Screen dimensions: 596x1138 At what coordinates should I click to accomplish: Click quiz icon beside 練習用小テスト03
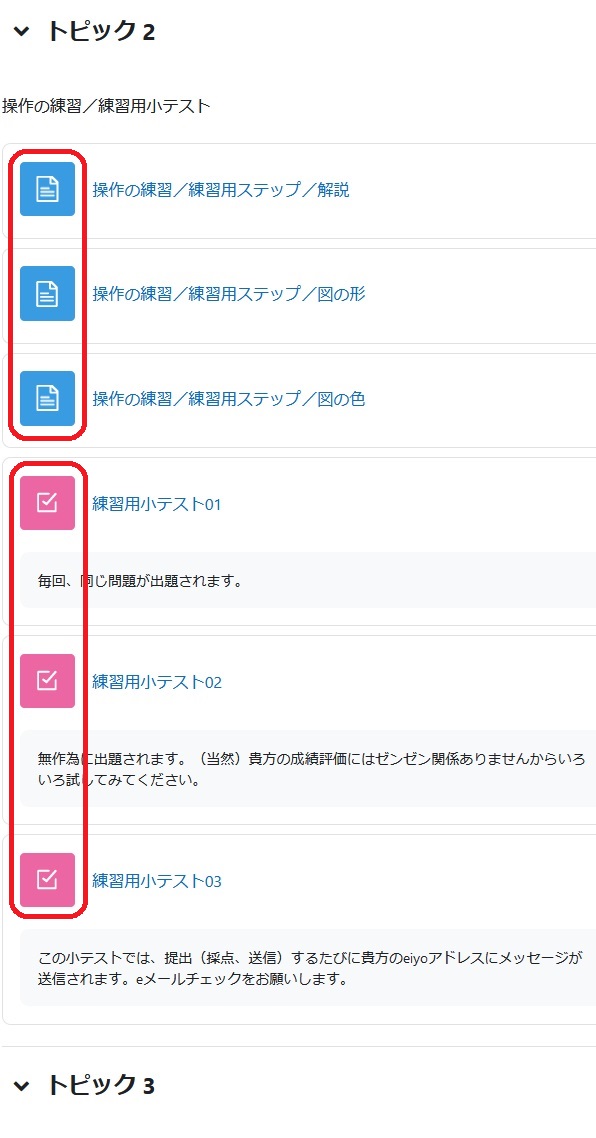pyautogui.click(x=47, y=880)
